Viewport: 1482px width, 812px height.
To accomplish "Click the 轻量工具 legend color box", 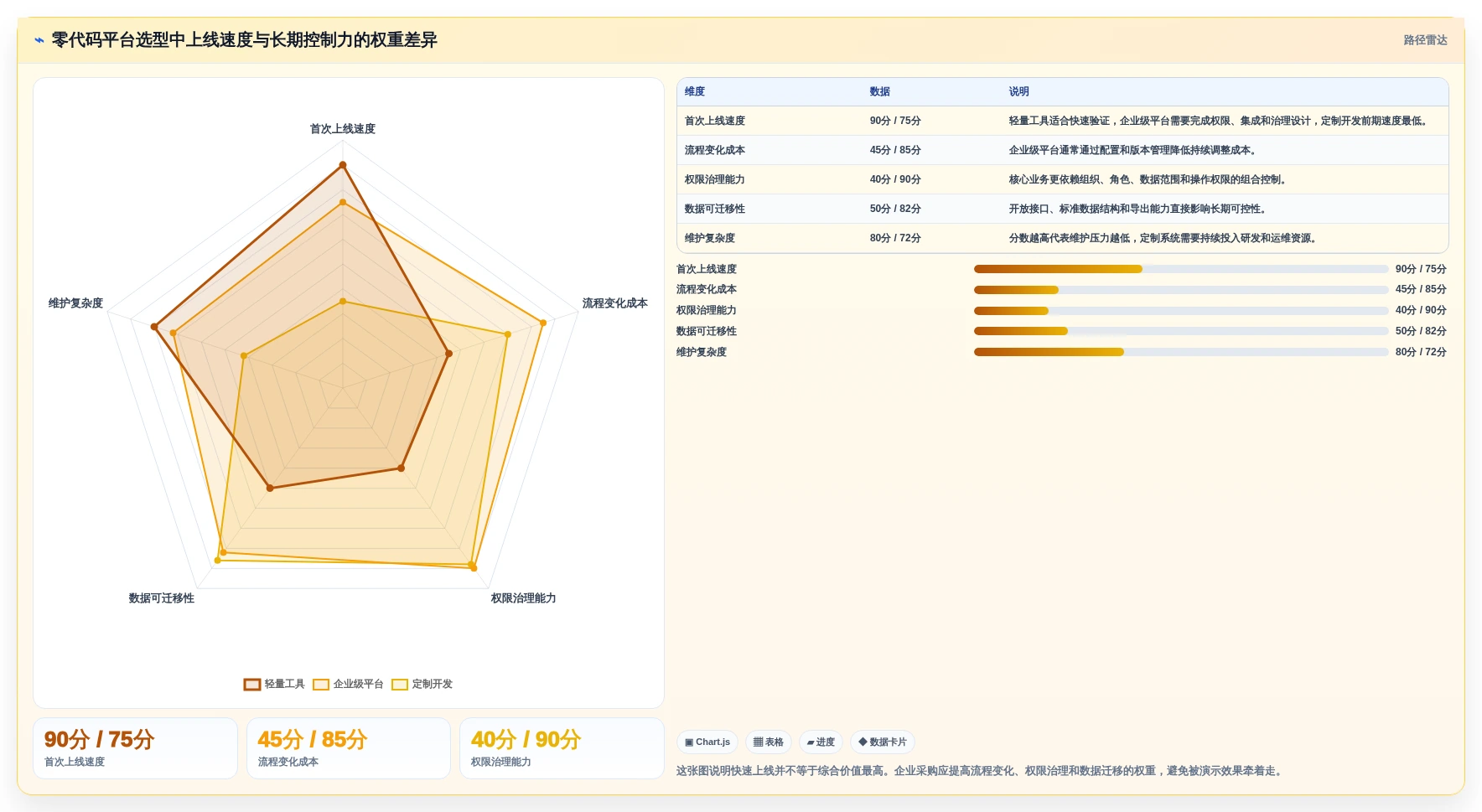I will click(x=252, y=684).
